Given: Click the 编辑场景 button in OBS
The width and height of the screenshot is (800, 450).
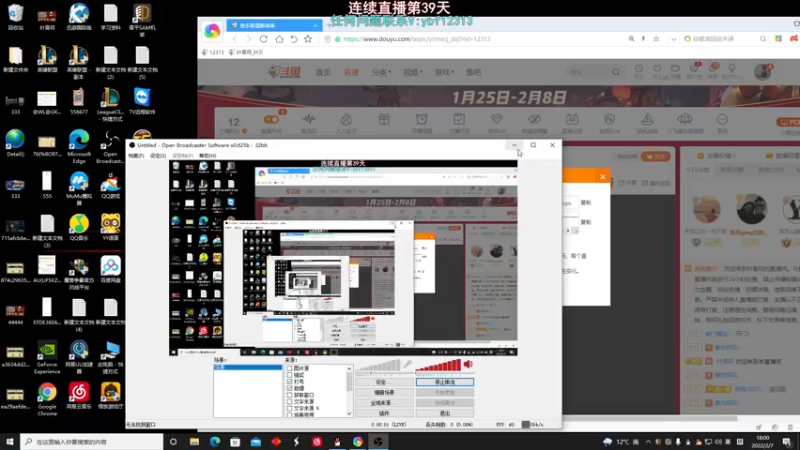Looking at the screenshot, I should coord(384,392).
